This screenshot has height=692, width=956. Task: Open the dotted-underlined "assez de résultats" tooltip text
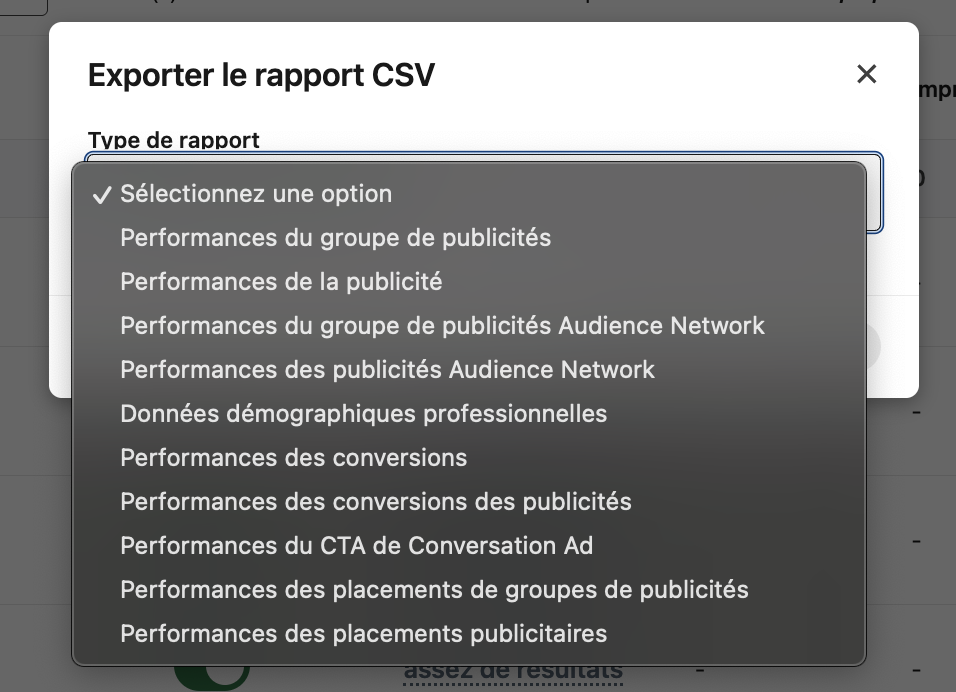click(x=511, y=671)
